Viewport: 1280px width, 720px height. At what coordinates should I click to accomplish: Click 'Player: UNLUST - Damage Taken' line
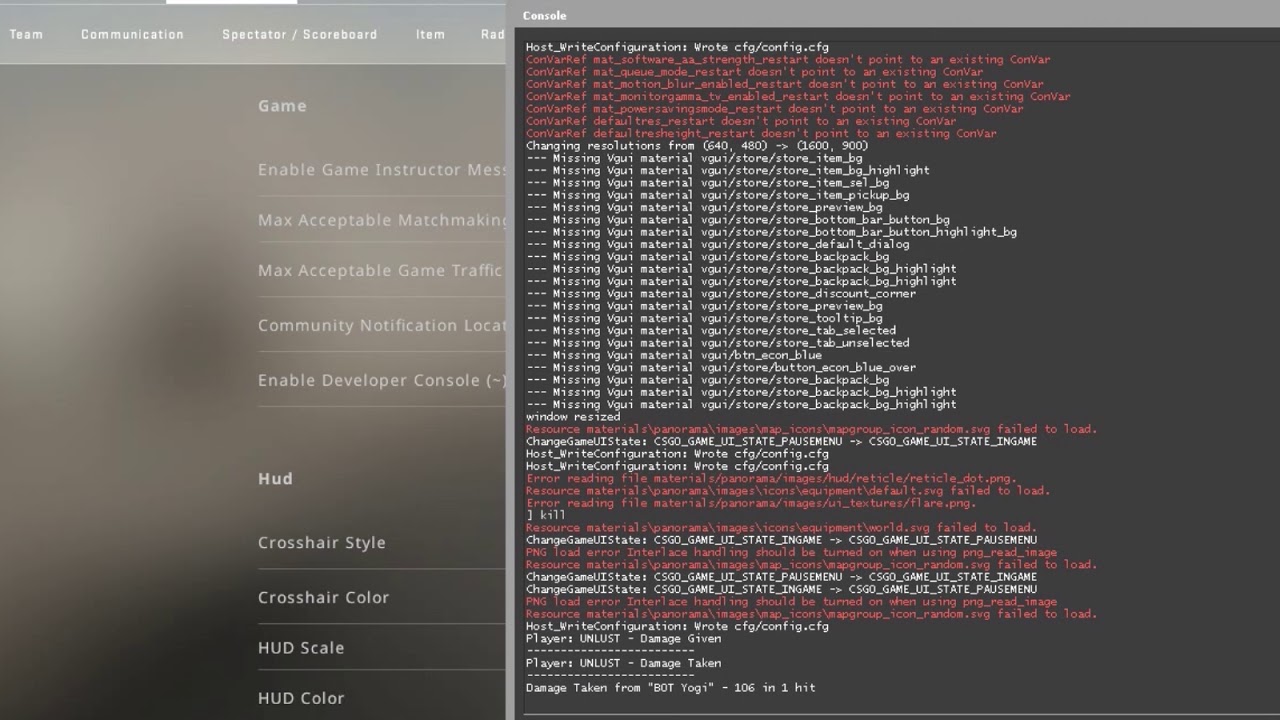623,663
